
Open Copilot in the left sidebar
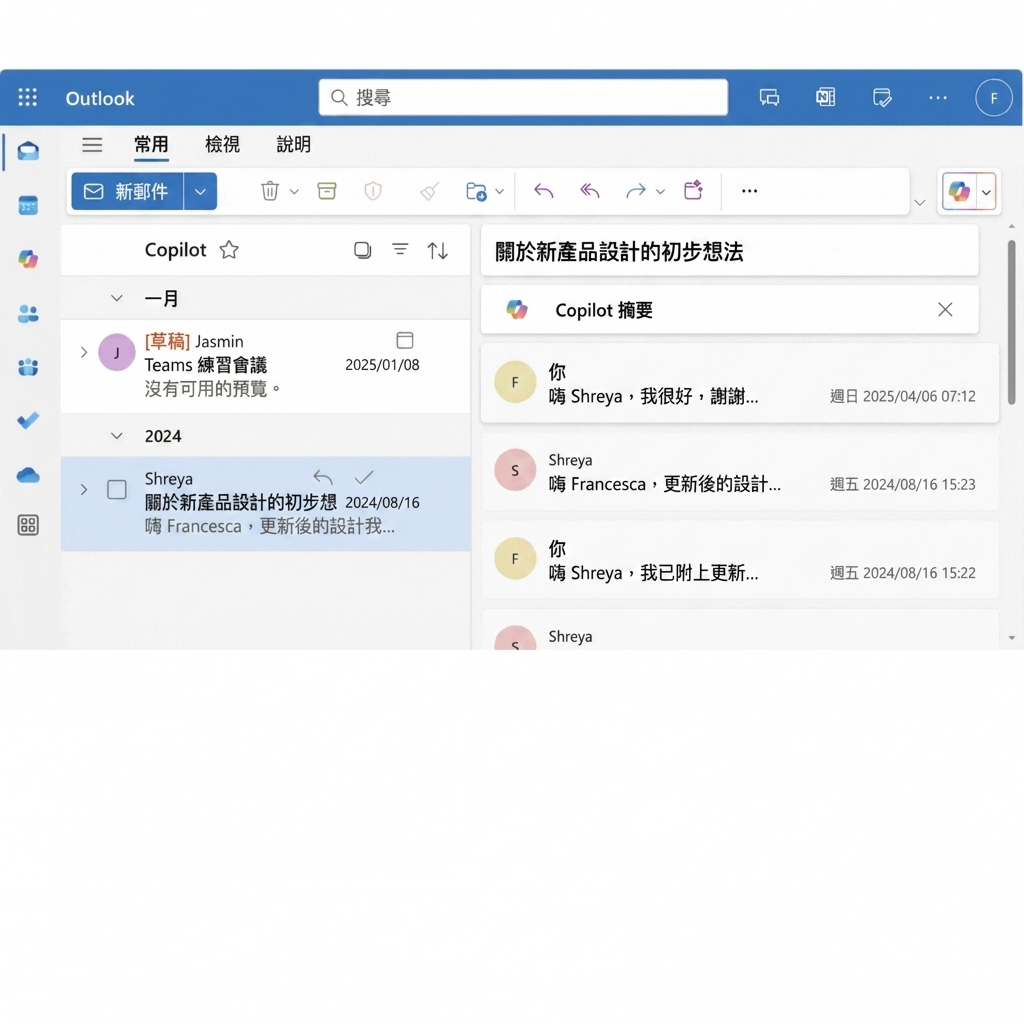coord(28,259)
